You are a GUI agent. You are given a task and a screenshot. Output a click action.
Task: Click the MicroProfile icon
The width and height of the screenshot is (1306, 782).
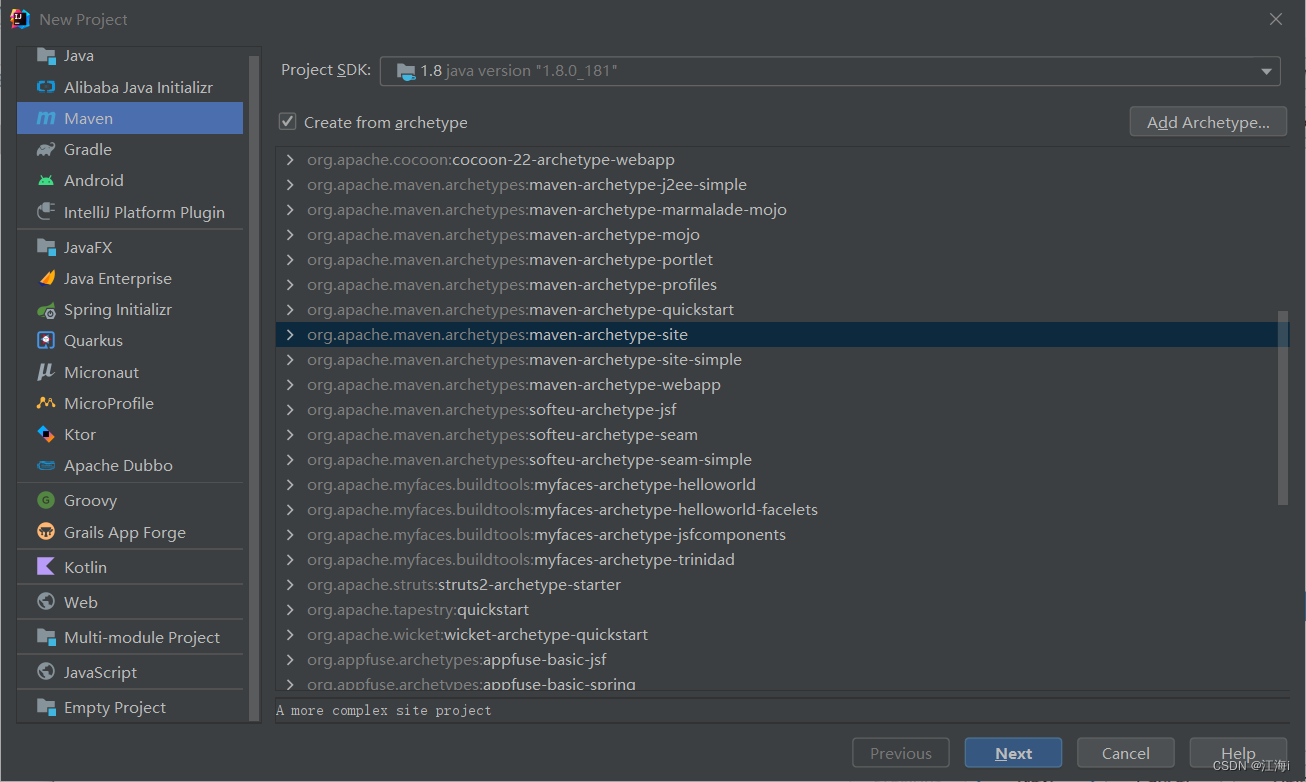46,403
